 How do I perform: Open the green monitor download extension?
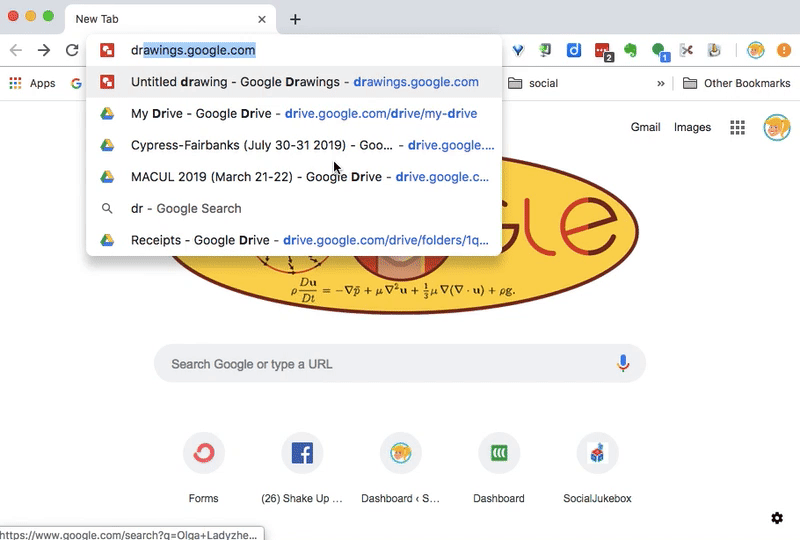point(545,50)
